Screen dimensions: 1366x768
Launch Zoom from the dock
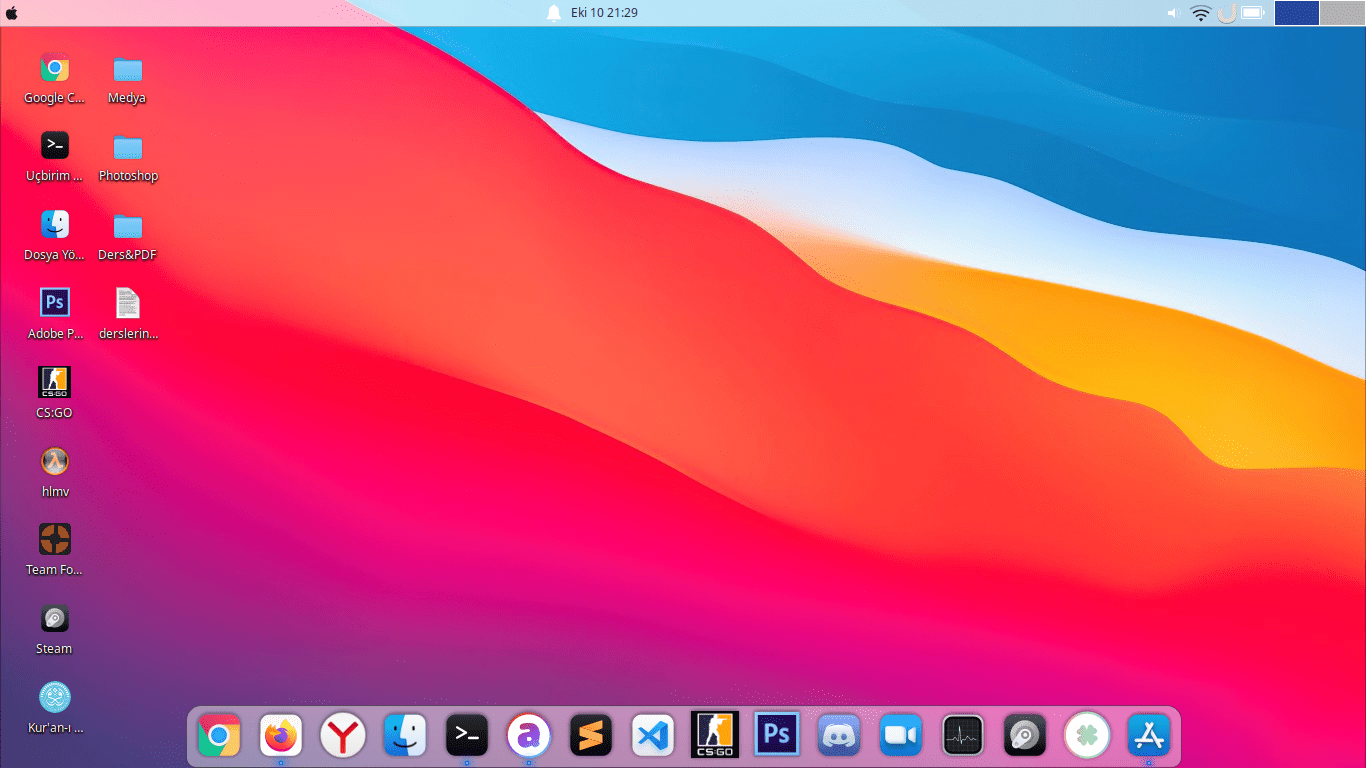click(901, 734)
